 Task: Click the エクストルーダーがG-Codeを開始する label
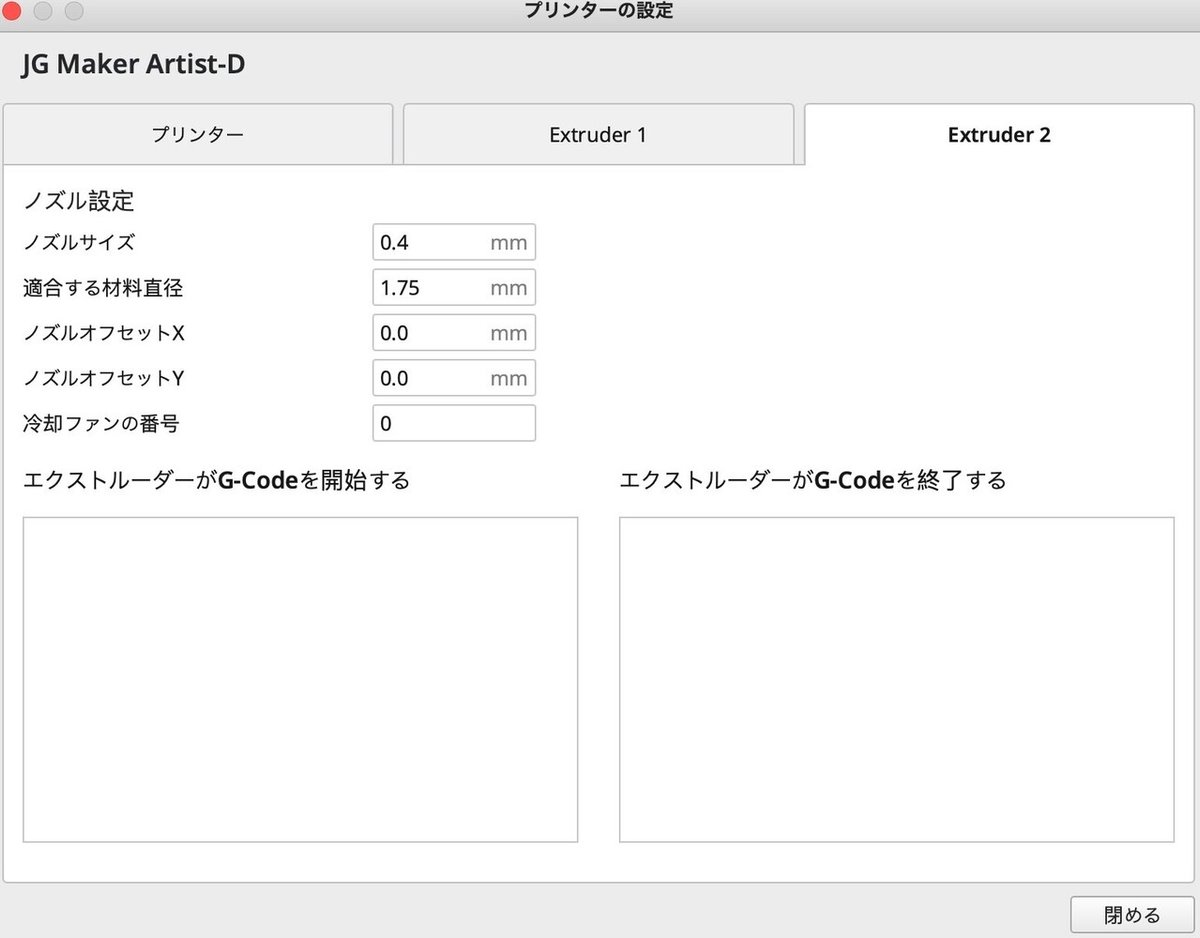click(x=217, y=480)
